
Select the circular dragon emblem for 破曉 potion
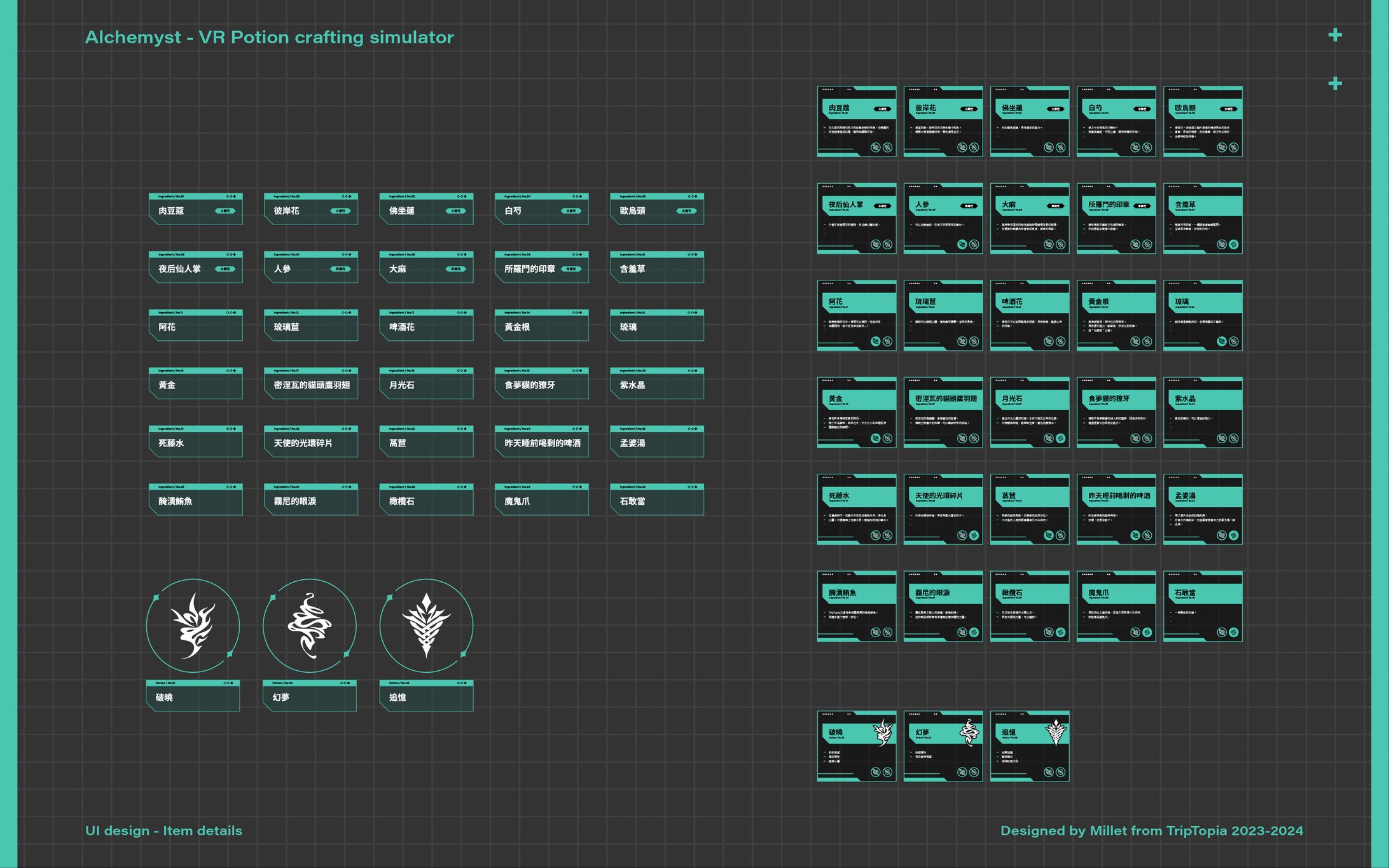[194, 625]
